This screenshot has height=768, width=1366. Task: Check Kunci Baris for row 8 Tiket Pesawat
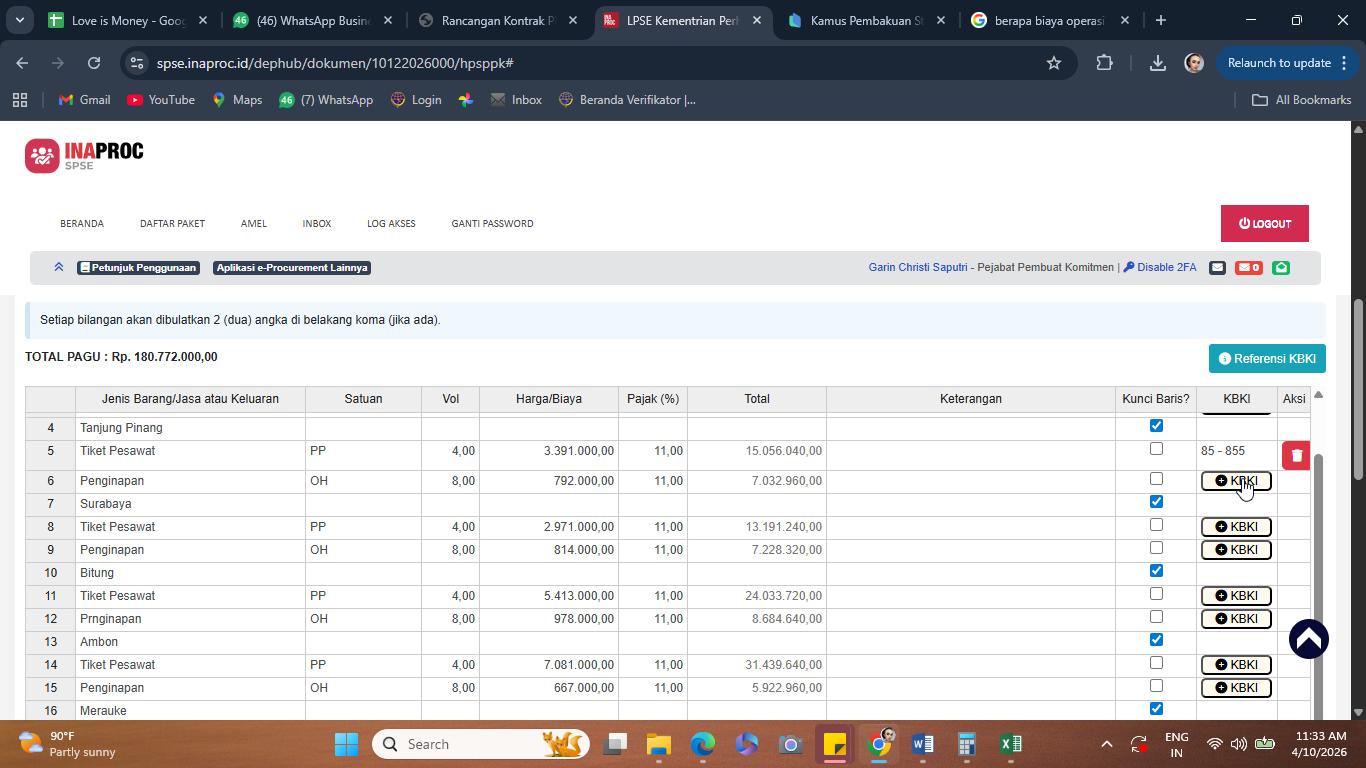[x=1156, y=525]
